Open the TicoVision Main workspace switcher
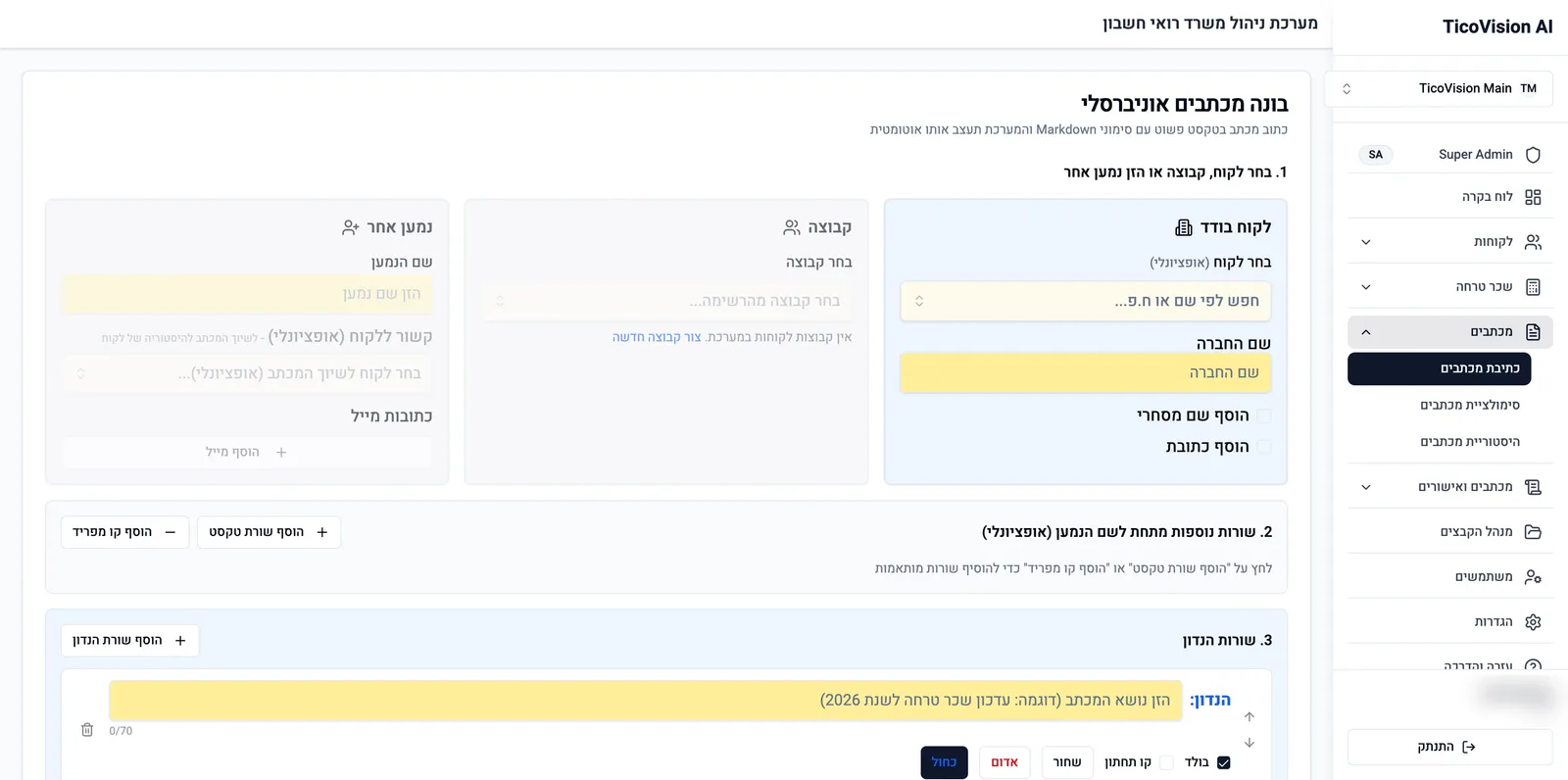Image resolution: width=1568 pixels, height=780 pixels. [1439, 88]
